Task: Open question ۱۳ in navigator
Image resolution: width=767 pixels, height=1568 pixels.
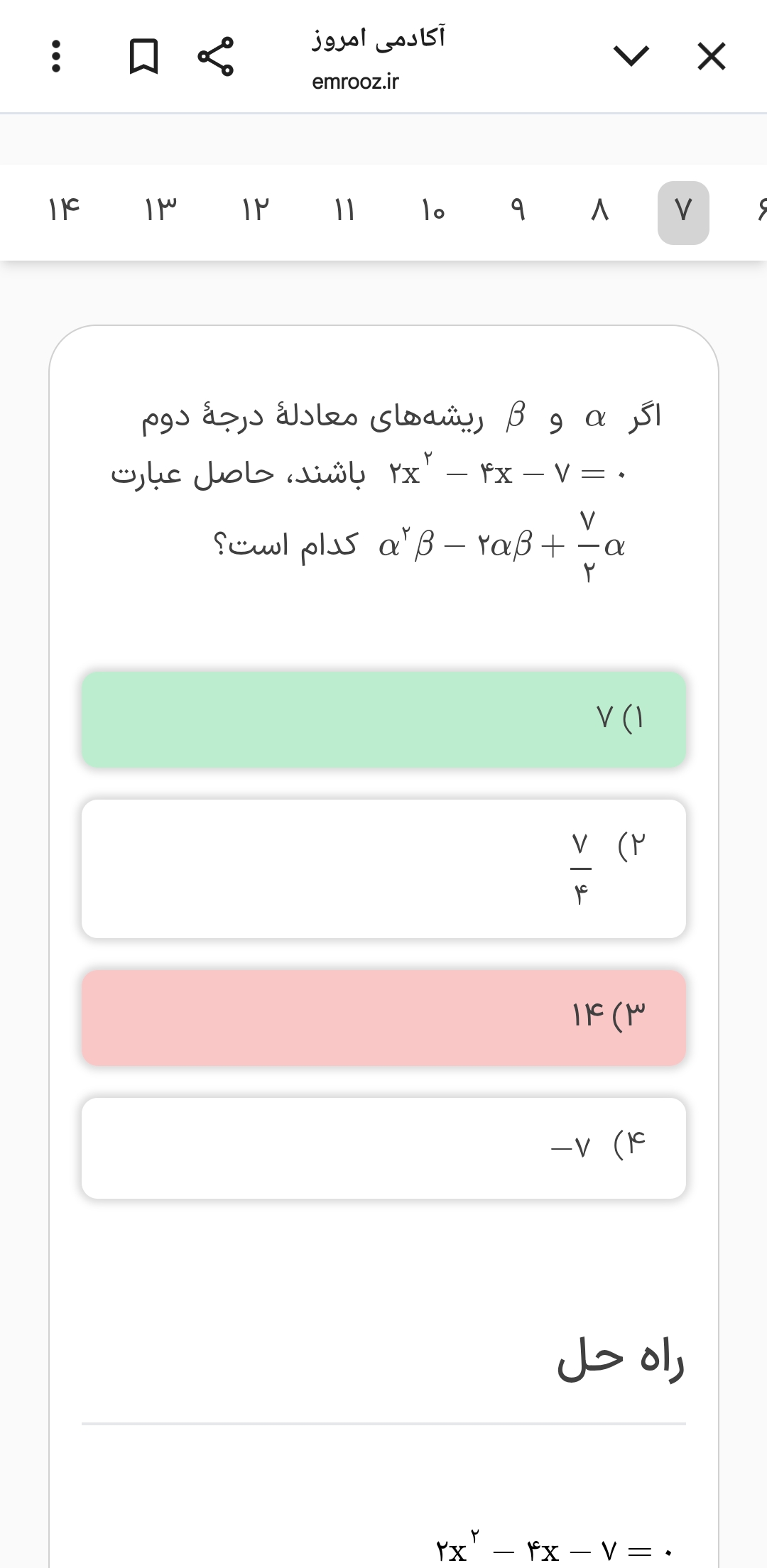Action: [x=161, y=211]
